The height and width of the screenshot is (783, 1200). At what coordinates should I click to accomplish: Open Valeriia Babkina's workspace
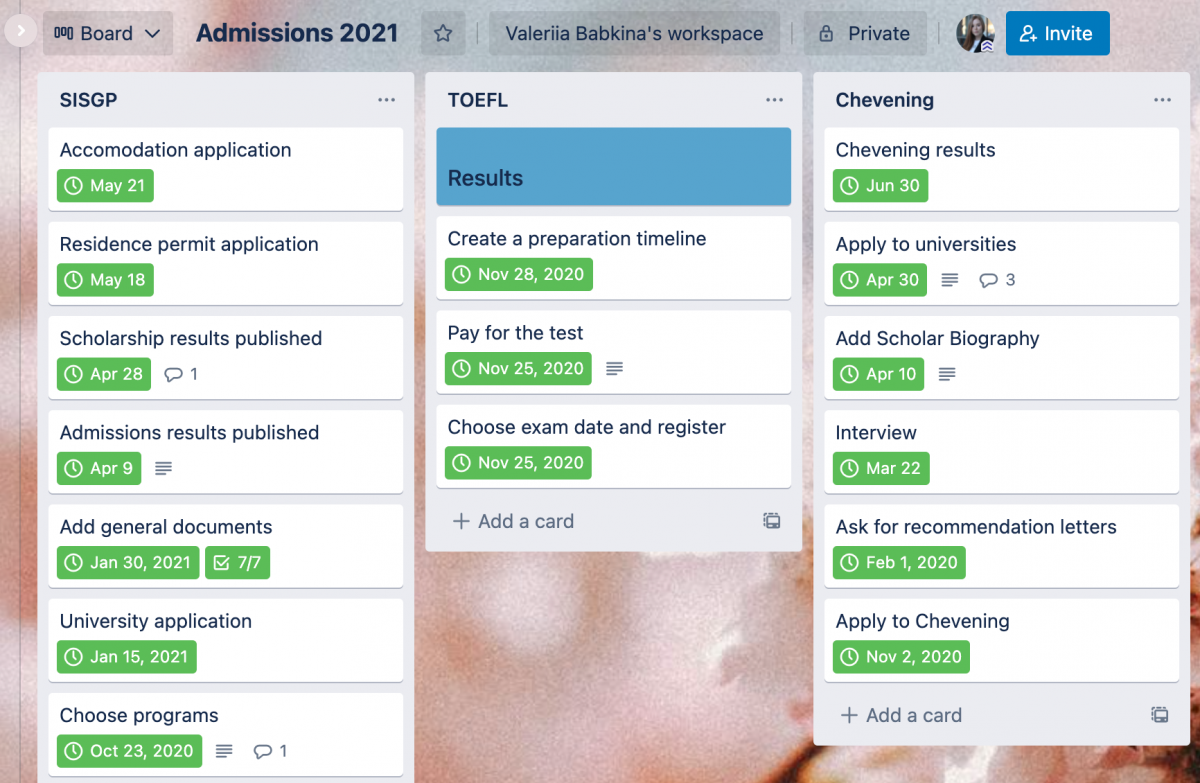(634, 33)
